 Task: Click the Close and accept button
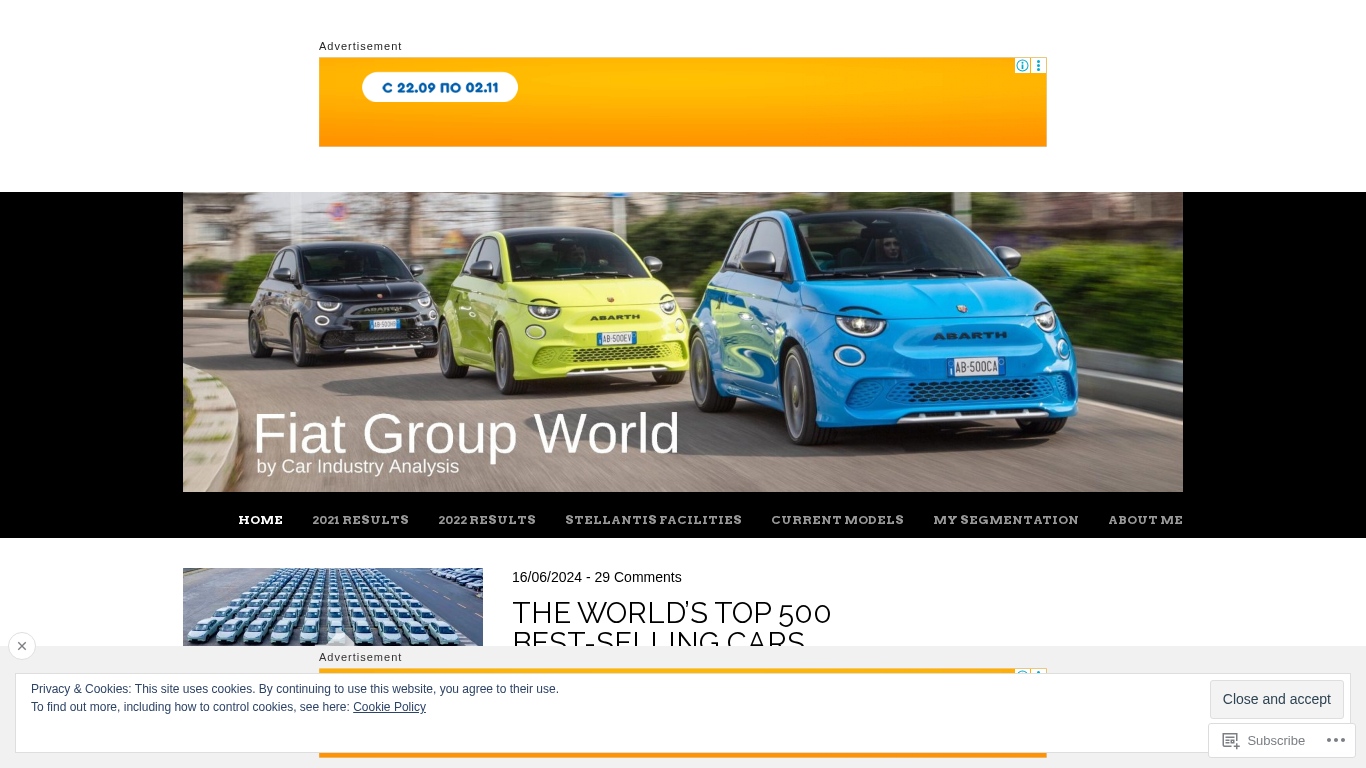[x=1277, y=699]
